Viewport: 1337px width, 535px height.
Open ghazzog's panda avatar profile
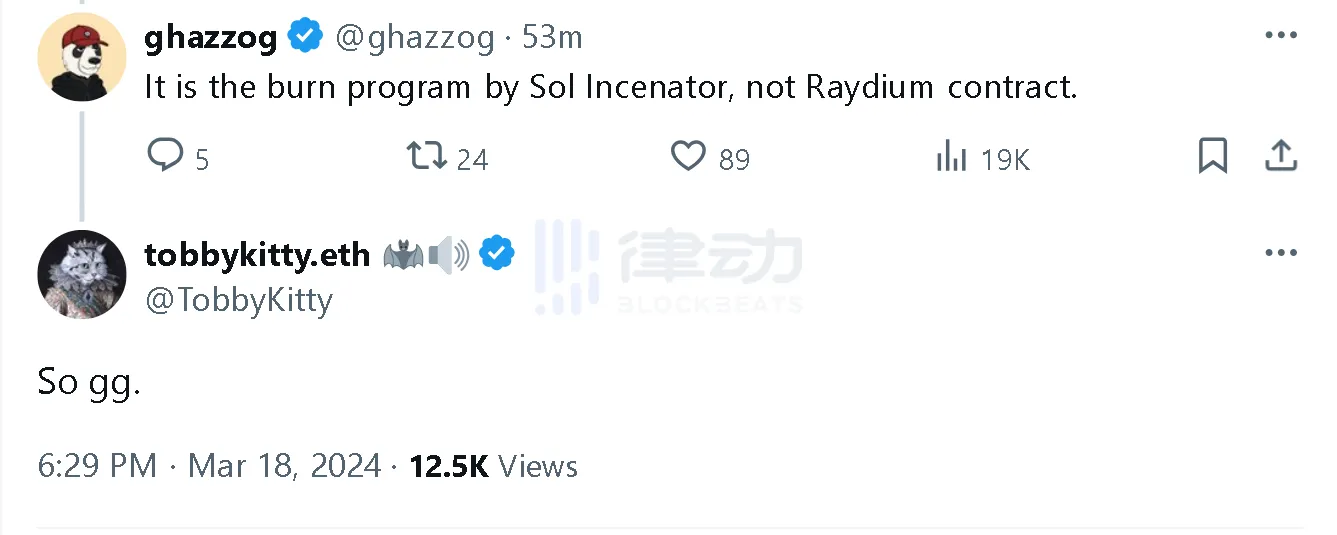[x=82, y=58]
